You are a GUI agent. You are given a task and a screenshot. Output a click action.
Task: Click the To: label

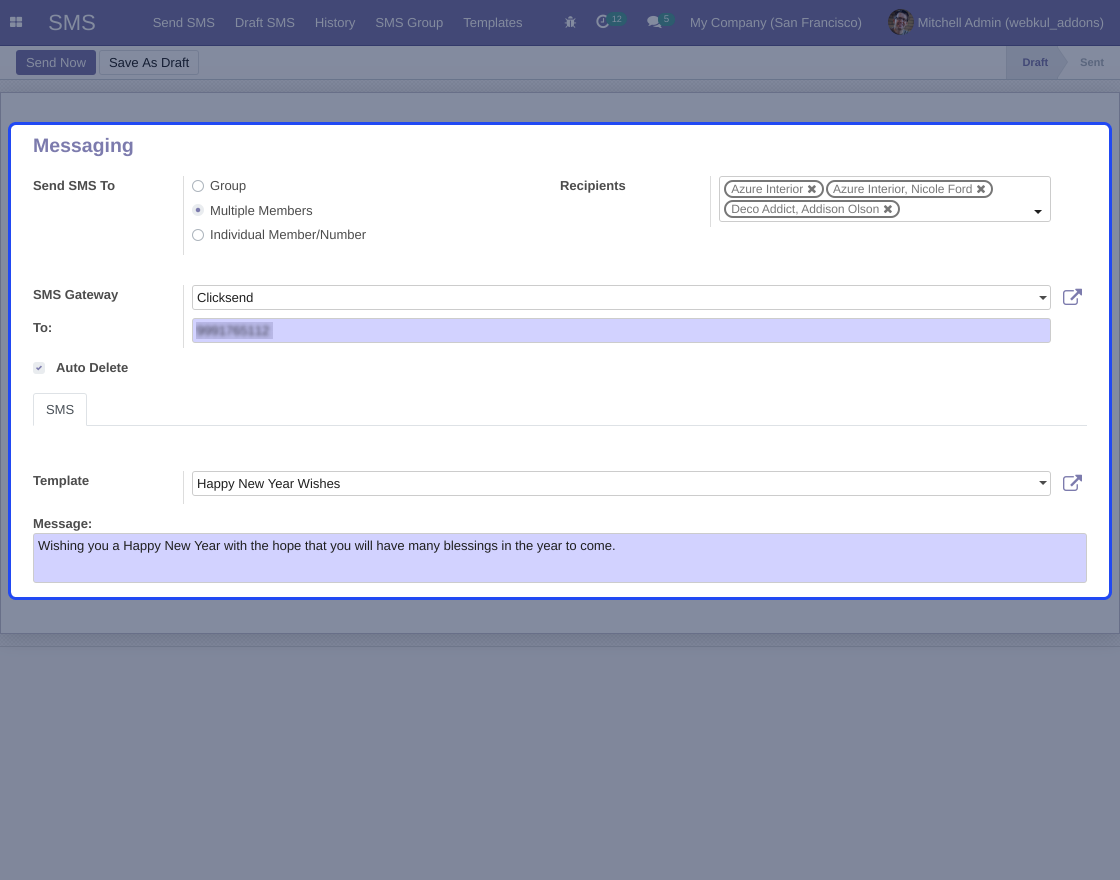tap(43, 328)
